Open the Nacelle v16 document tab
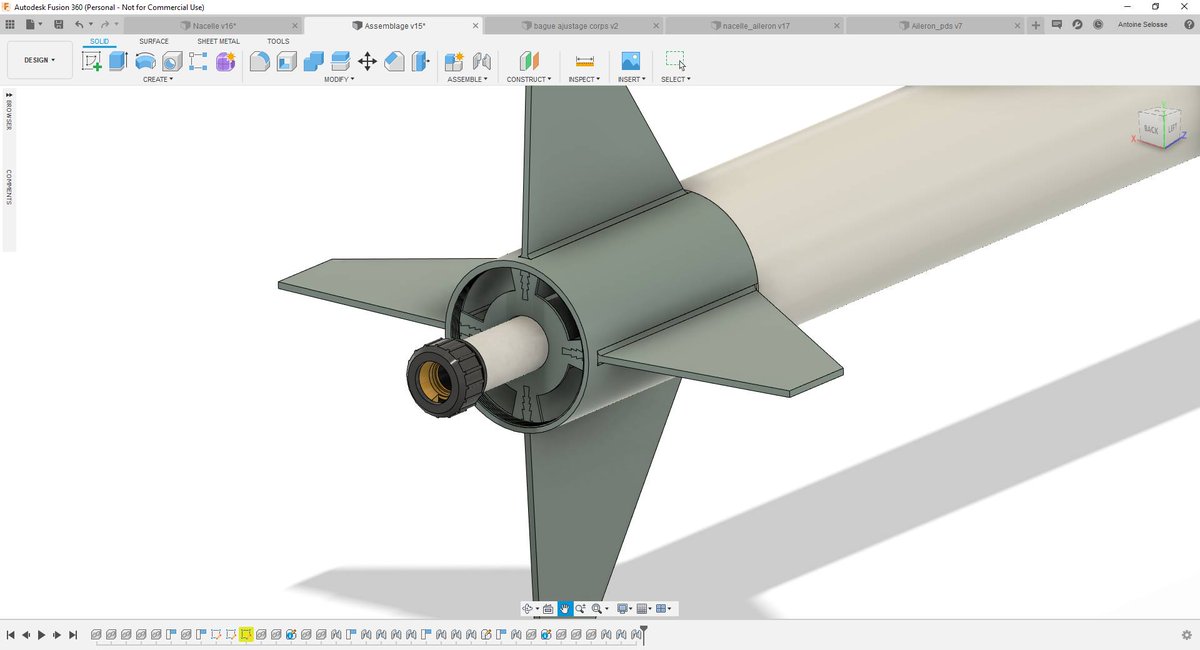Image resolution: width=1200 pixels, height=650 pixels. (x=214, y=25)
